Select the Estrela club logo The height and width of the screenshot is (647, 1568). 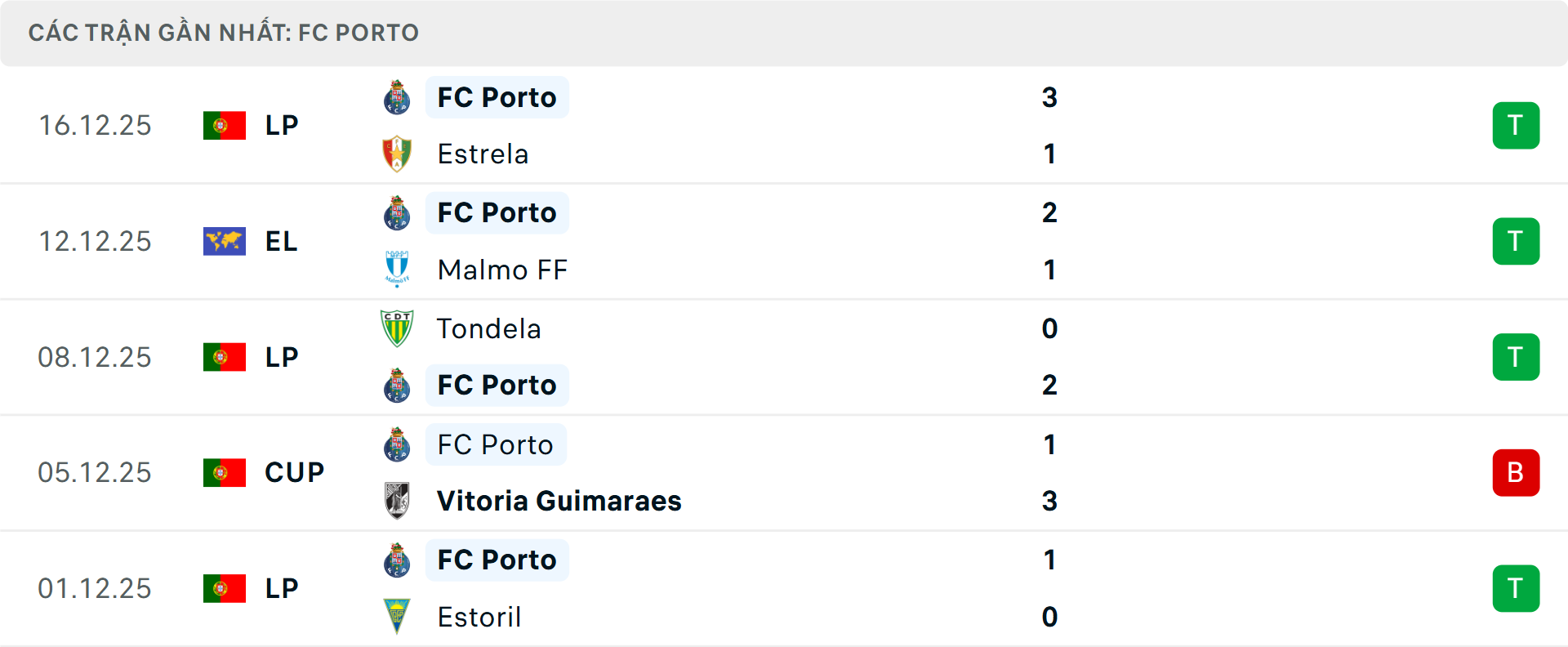point(397,154)
